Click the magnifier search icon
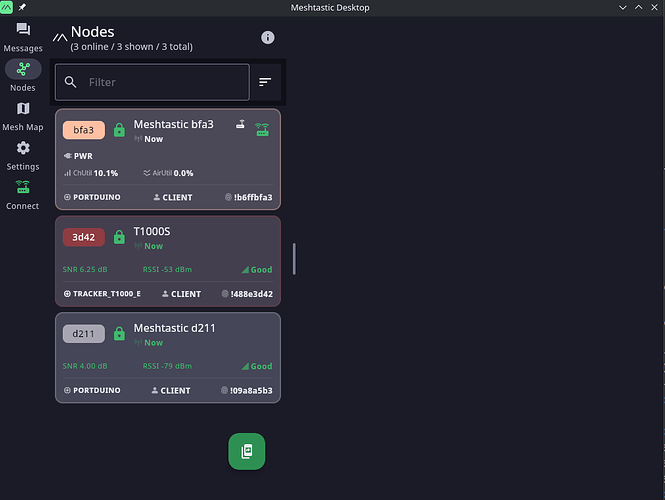The width and height of the screenshot is (665, 500). [70, 82]
